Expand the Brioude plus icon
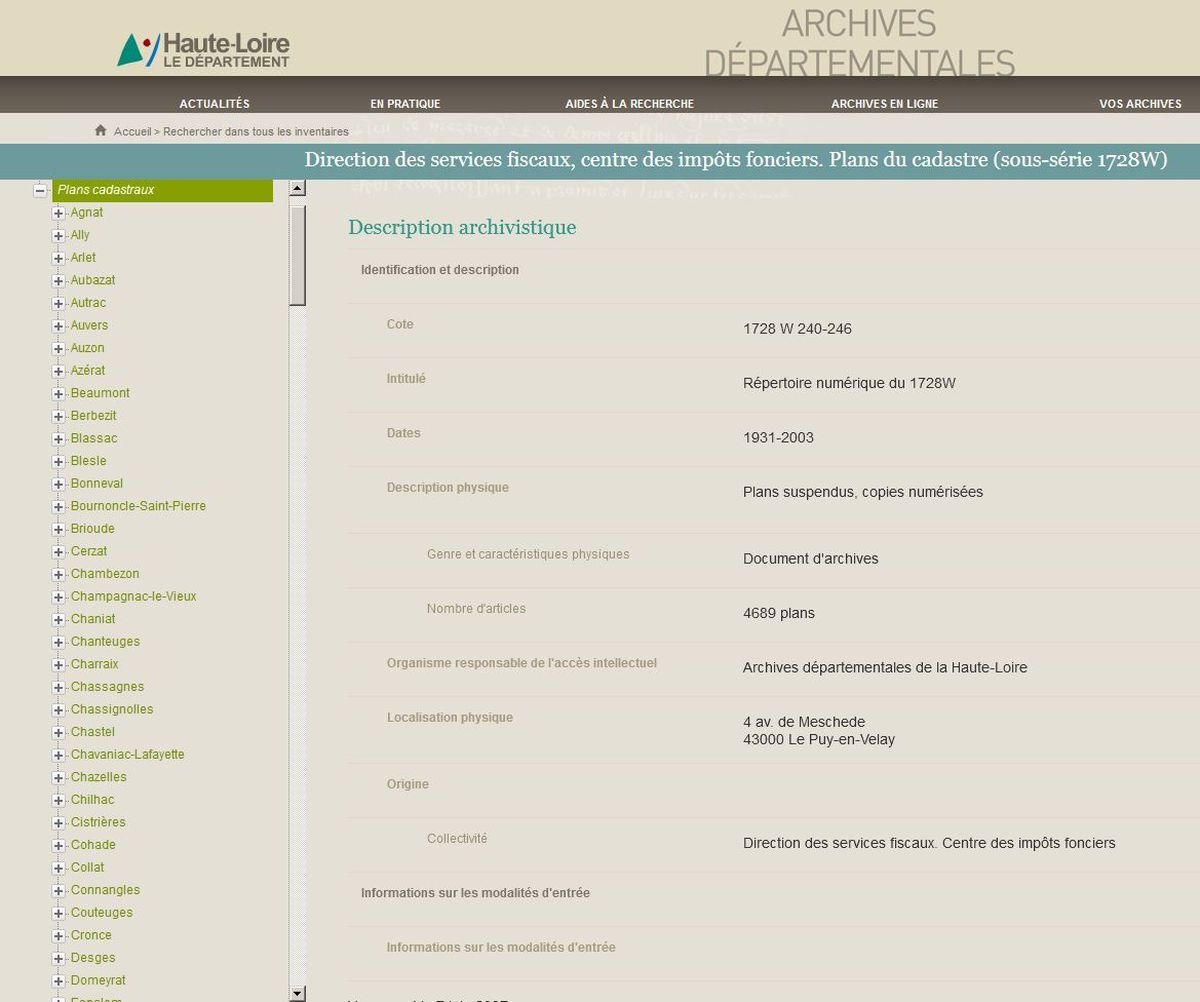This screenshot has height=1002, width=1200. 58,529
